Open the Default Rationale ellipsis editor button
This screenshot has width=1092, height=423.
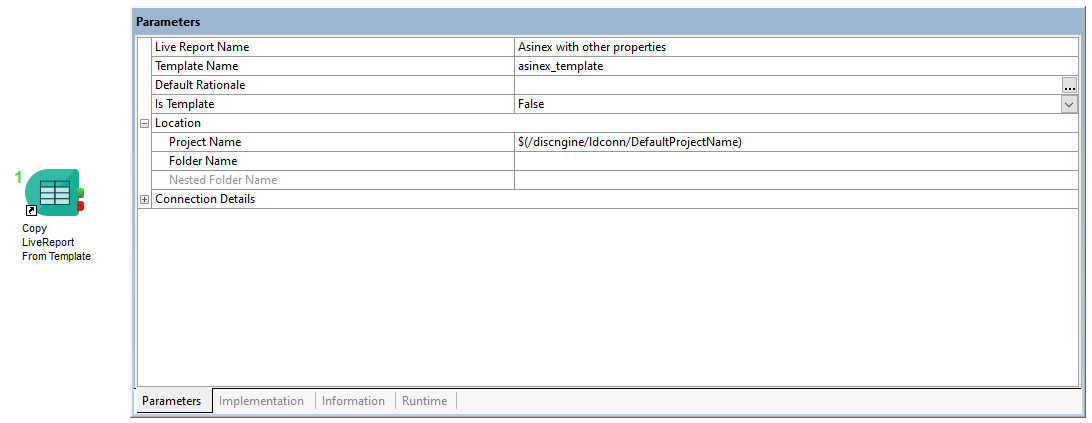coord(1070,85)
